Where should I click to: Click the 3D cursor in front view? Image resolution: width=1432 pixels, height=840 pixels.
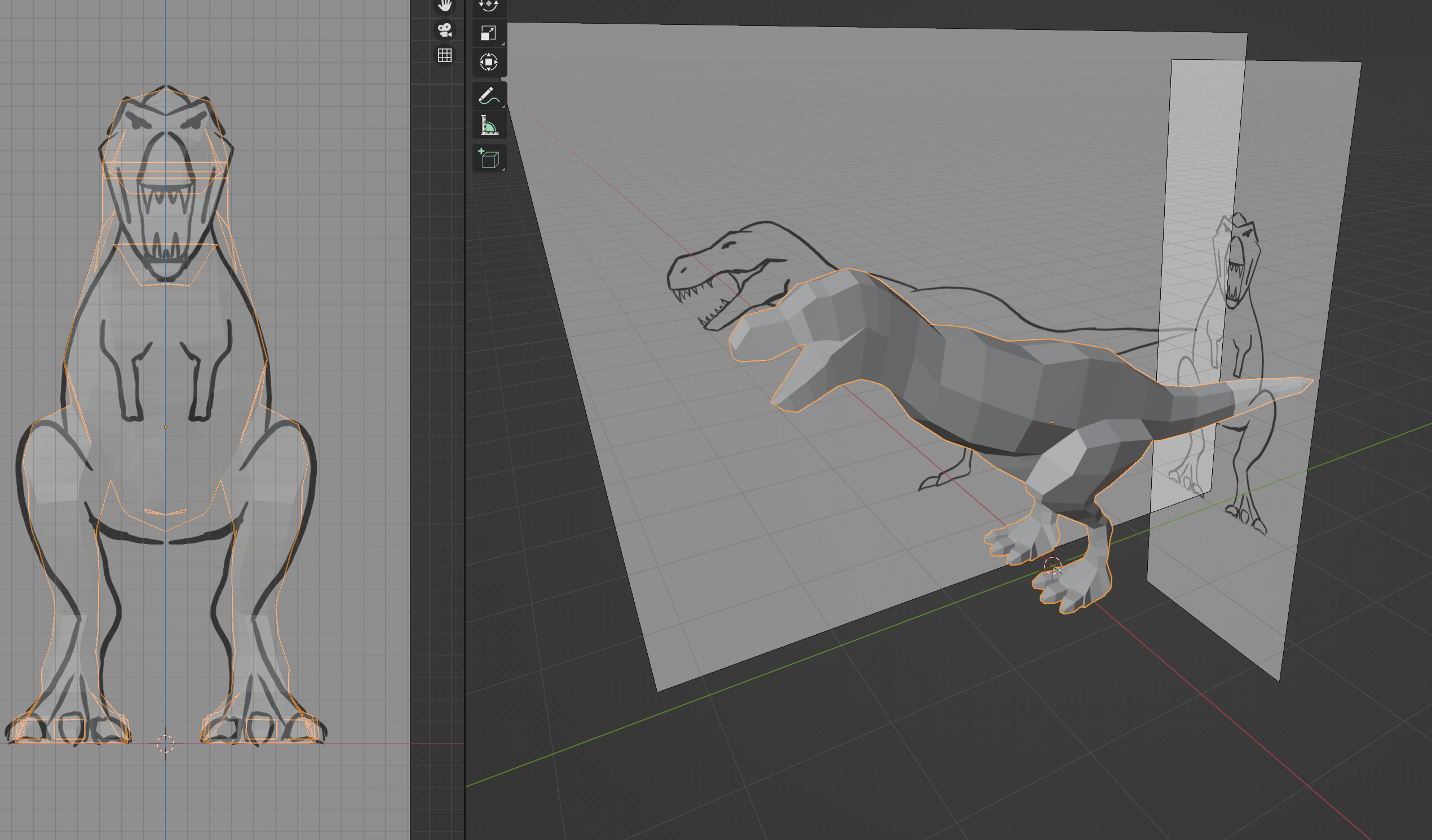[165, 744]
